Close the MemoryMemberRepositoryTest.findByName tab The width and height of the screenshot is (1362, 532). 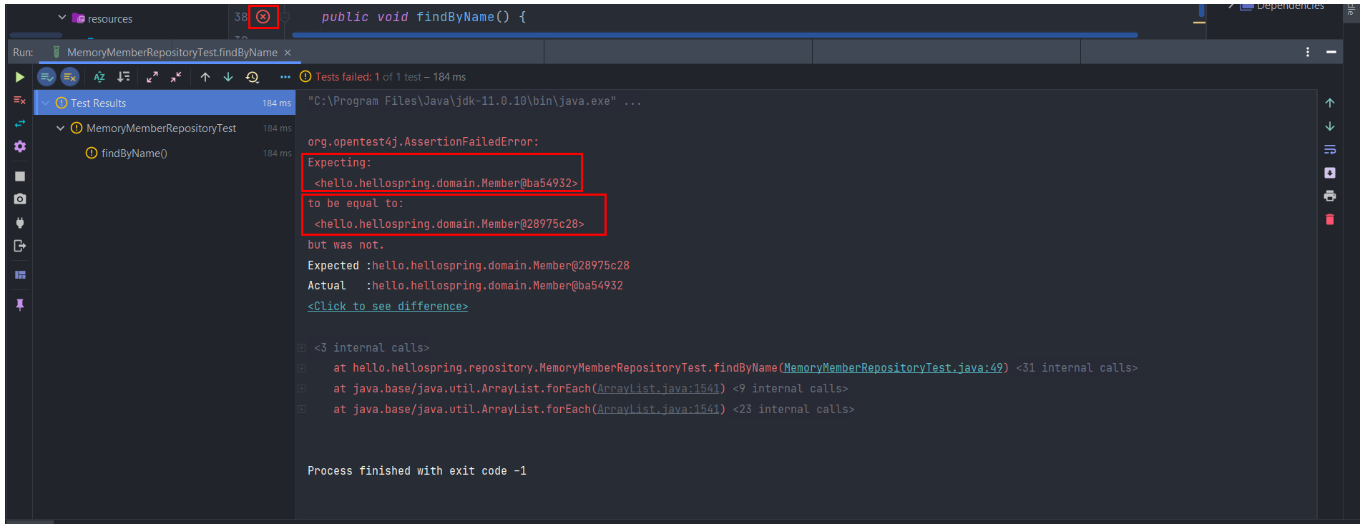288,52
